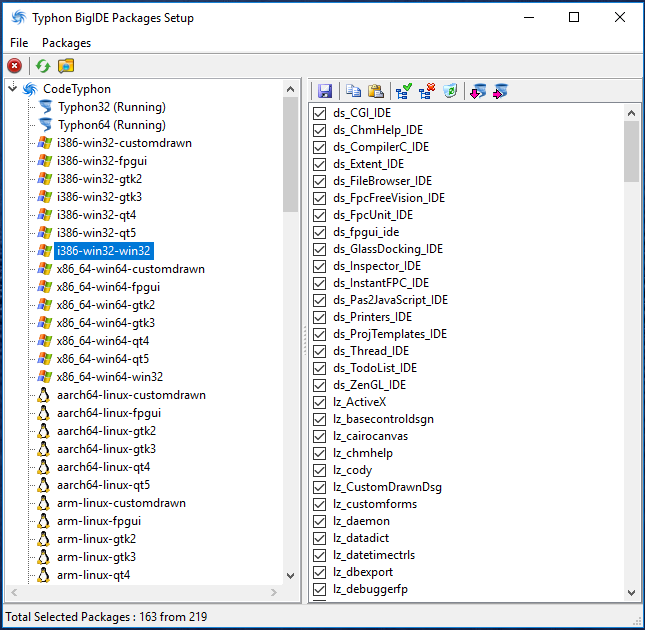Click the ds_Inspector_IDE package name
The height and width of the screenshot is (630, 645).
377,266
